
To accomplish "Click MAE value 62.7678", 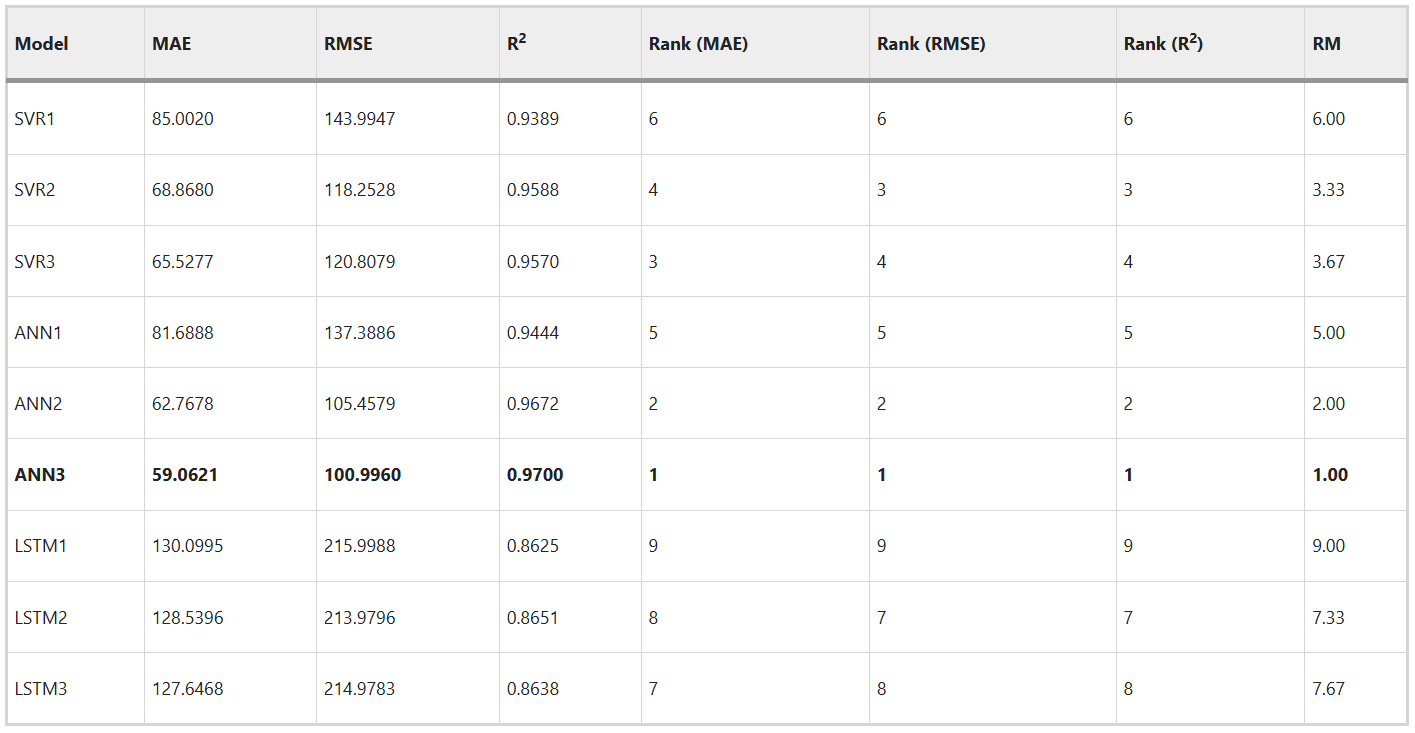I will coord(183,404).
